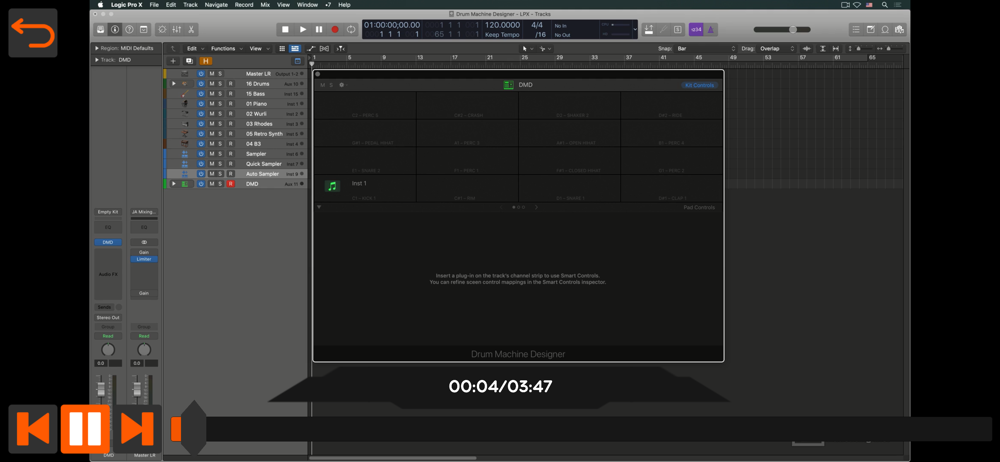Open the pointer tool menu

[527, 48]
